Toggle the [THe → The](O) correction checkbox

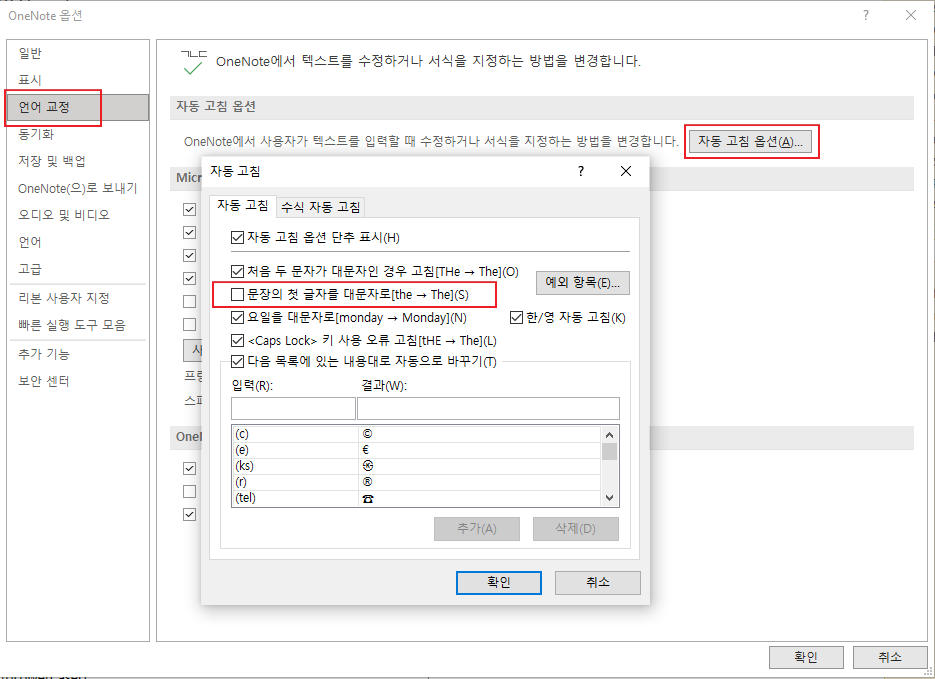pos(237,272)
